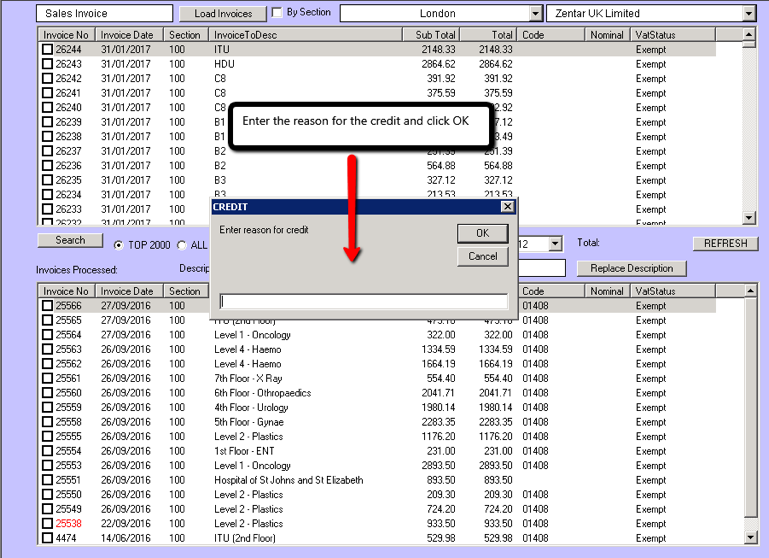Click scroll up arrow of lower invoice list
This screenshot has height=558, width=769.
pyautogui.click(x=750, y=291)
